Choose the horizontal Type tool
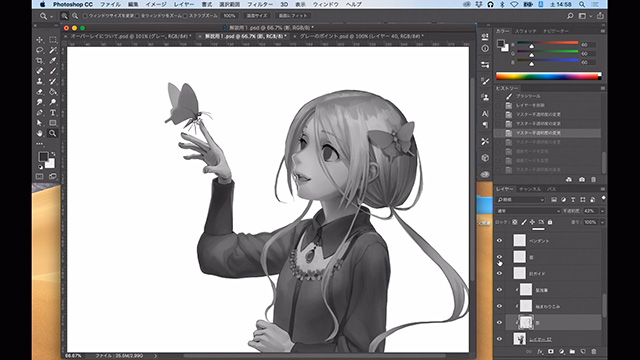 click(53, 113)
